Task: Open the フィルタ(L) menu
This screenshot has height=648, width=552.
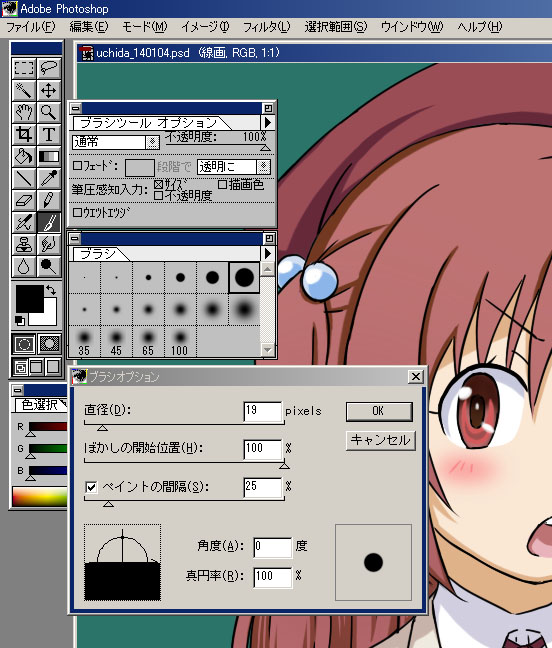Action: pyautogui.click(x=266, y=27)
